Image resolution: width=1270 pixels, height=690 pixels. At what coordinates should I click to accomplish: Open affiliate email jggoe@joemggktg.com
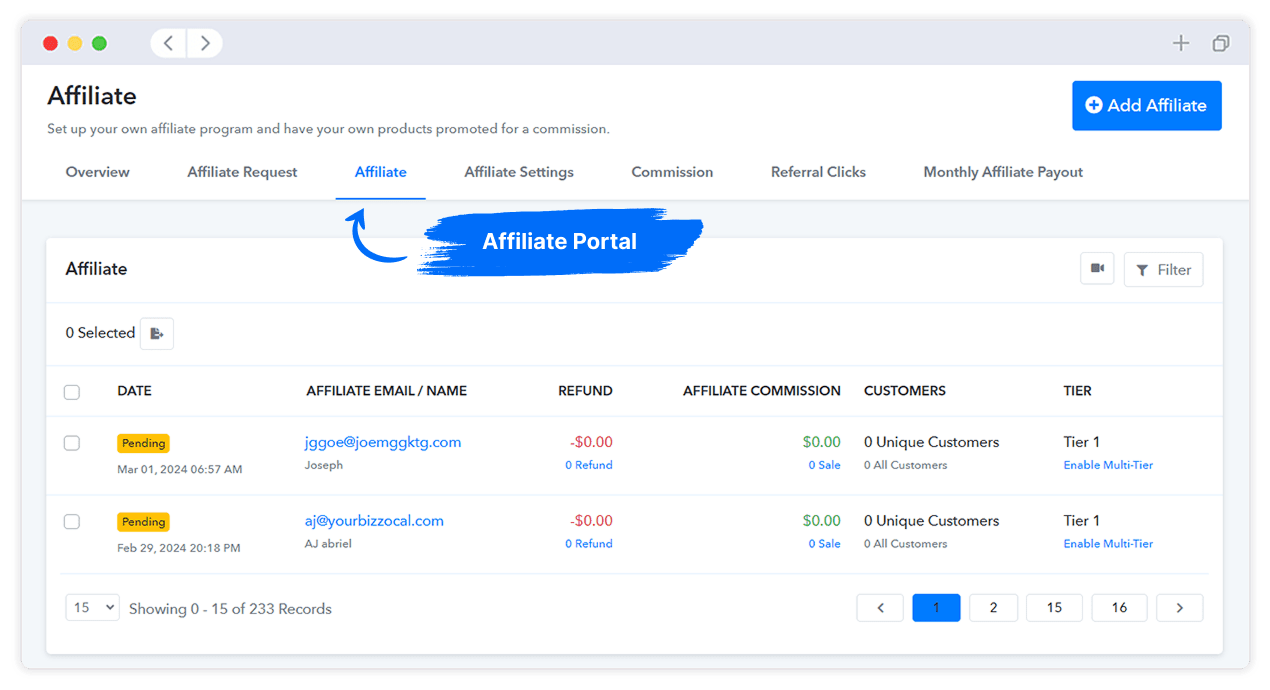coord(383,441)
